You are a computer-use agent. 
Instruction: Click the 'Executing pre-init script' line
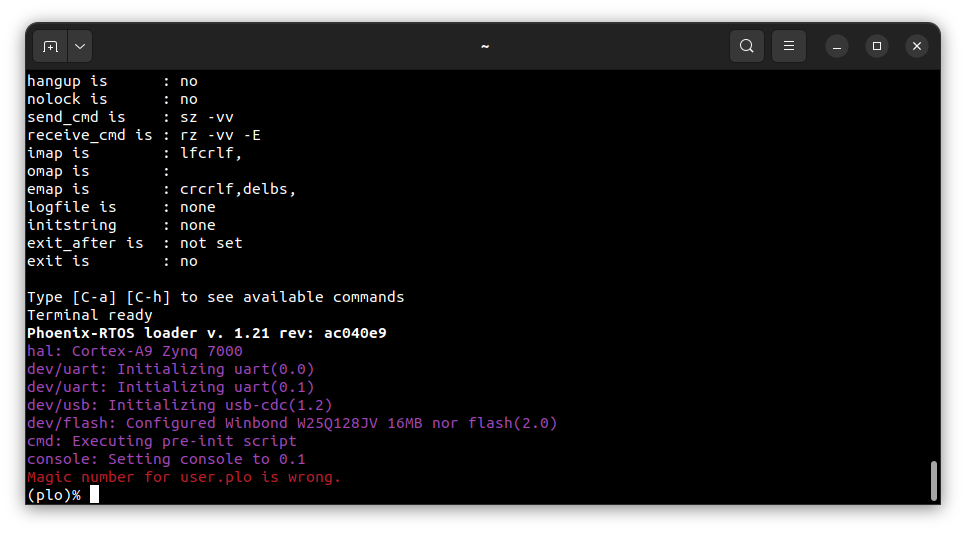(x=161, y=441)
